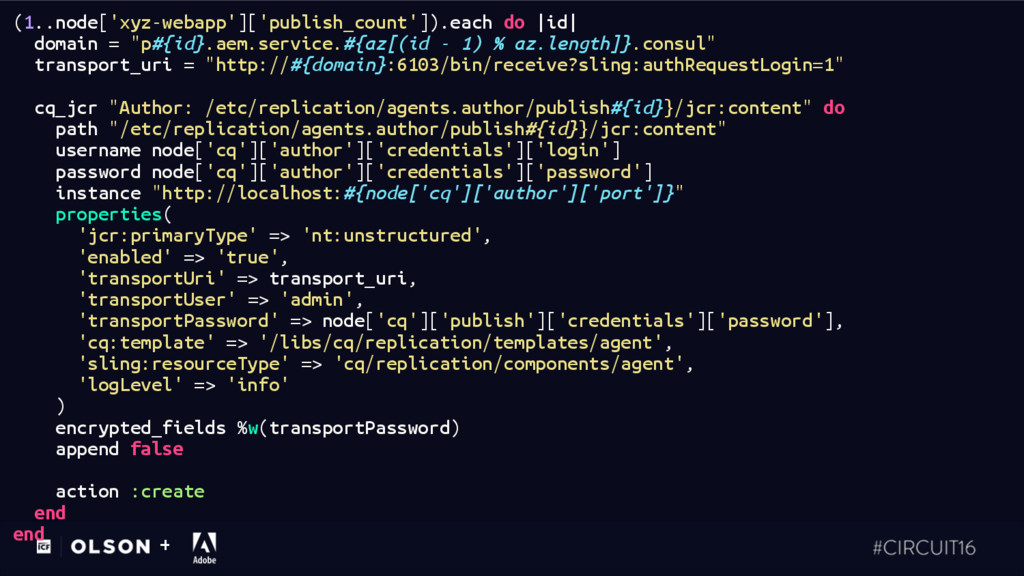Image resolution: width=1024 pixels, height=576 pixels.
Task: Click the Adobe logo icon
Action: click(204, 547)
